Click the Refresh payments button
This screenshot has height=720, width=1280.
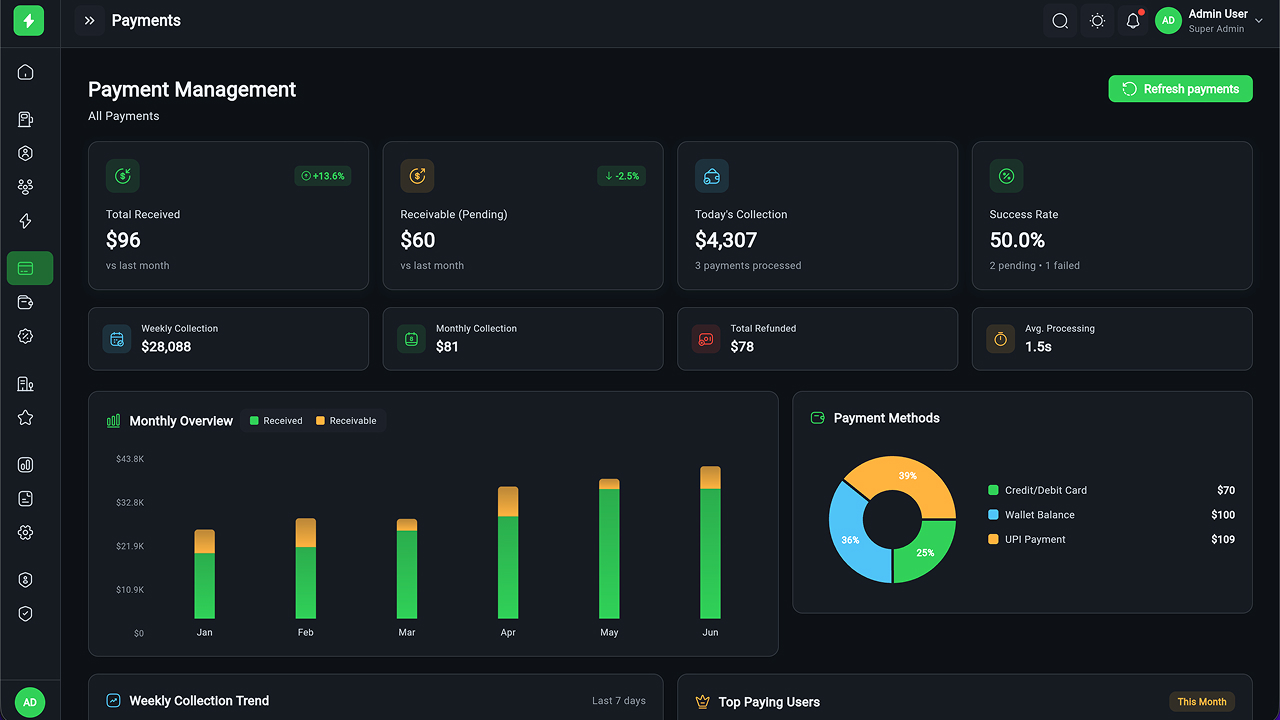click(1180, 89)
